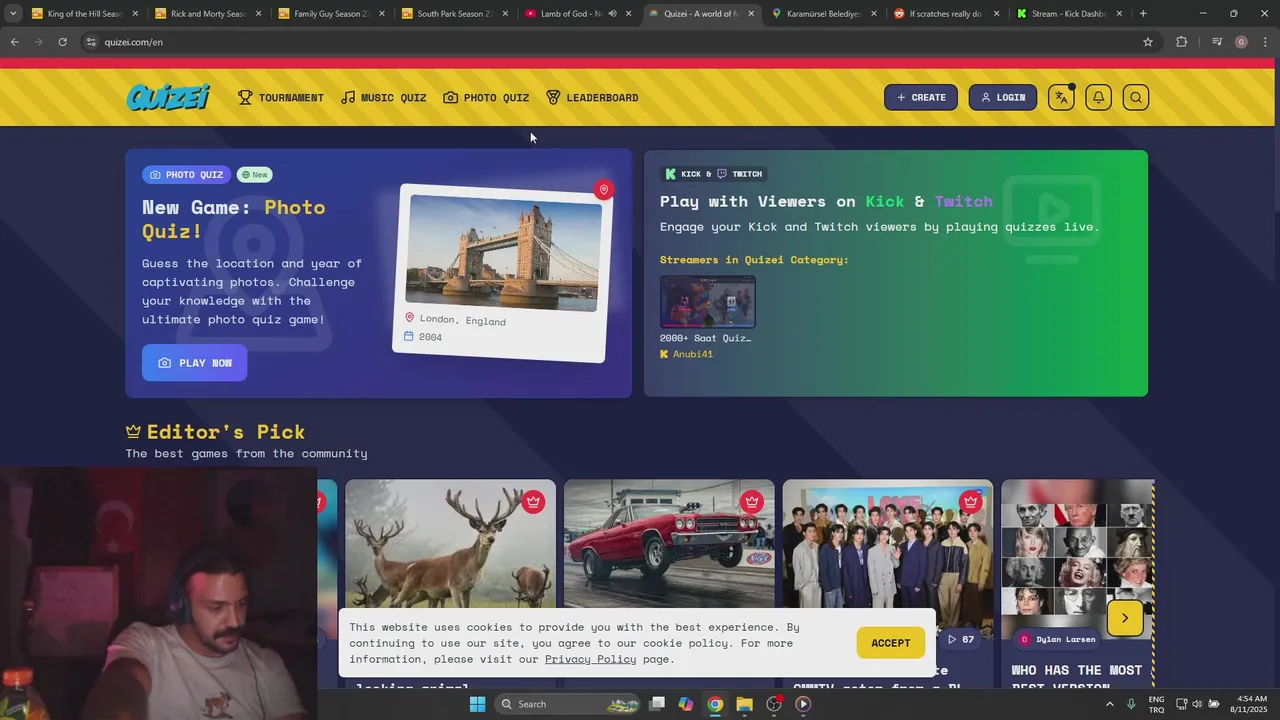
Task: Open volume control in system tray
Action: coord(1197,704)
